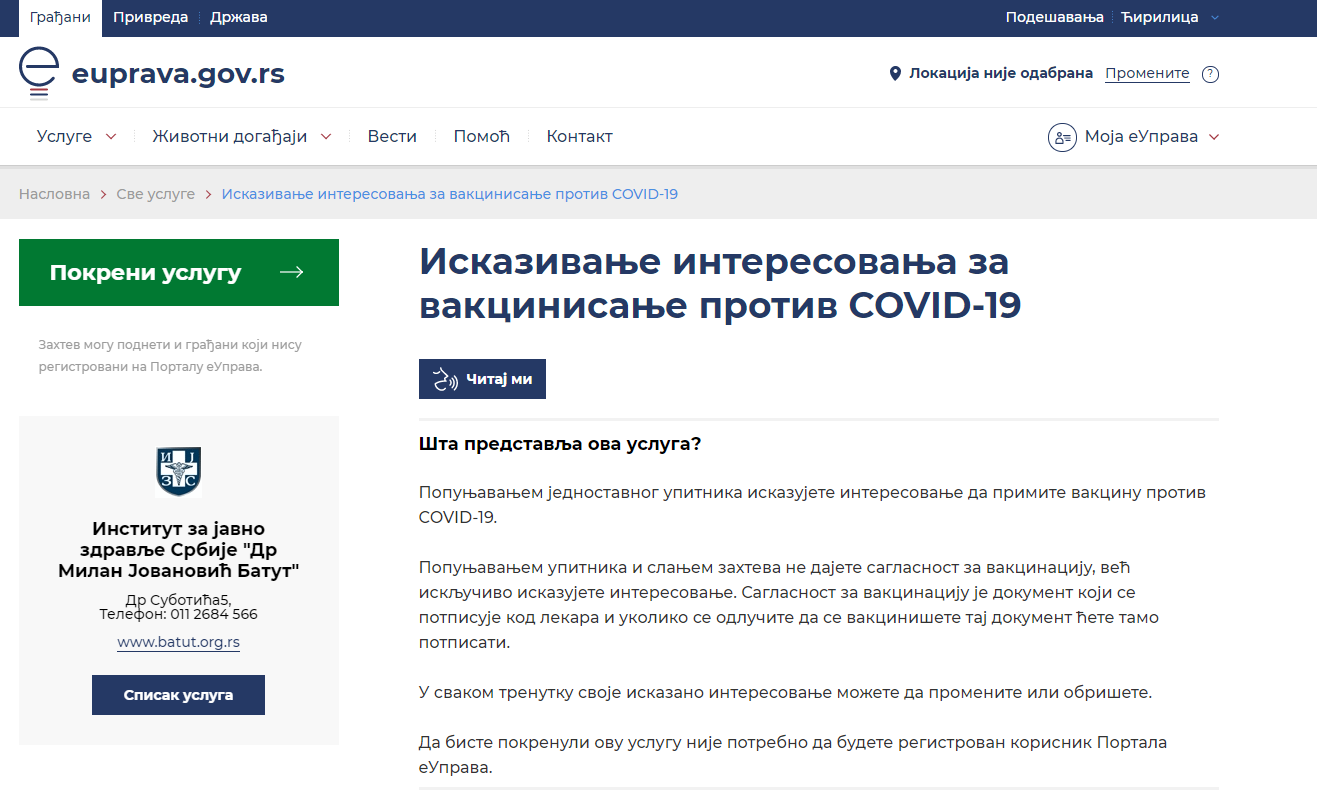The height and width of the screenshot is (794, 1317).
Task: Click arrow icon on Покрени услугу button
Action: [x=291, y=272]
